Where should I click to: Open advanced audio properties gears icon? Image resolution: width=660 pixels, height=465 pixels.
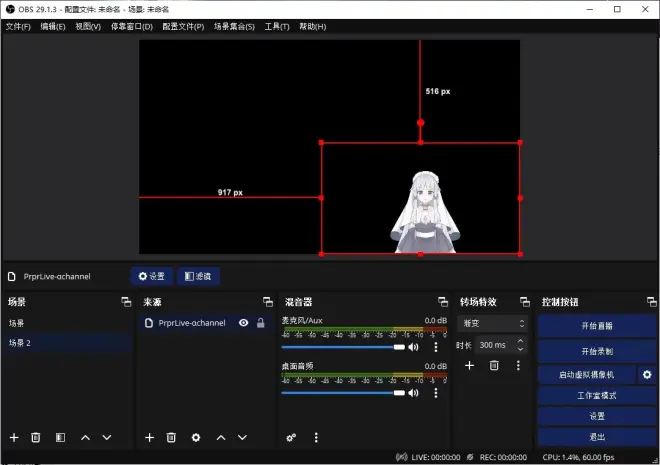291,438
